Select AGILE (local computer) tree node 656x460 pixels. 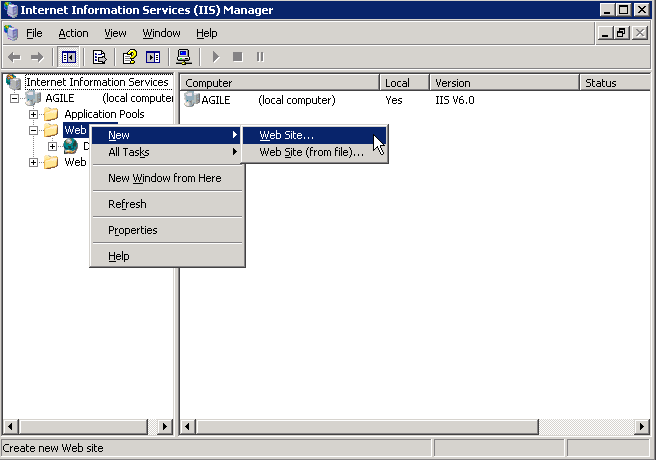tap(109, 98)
